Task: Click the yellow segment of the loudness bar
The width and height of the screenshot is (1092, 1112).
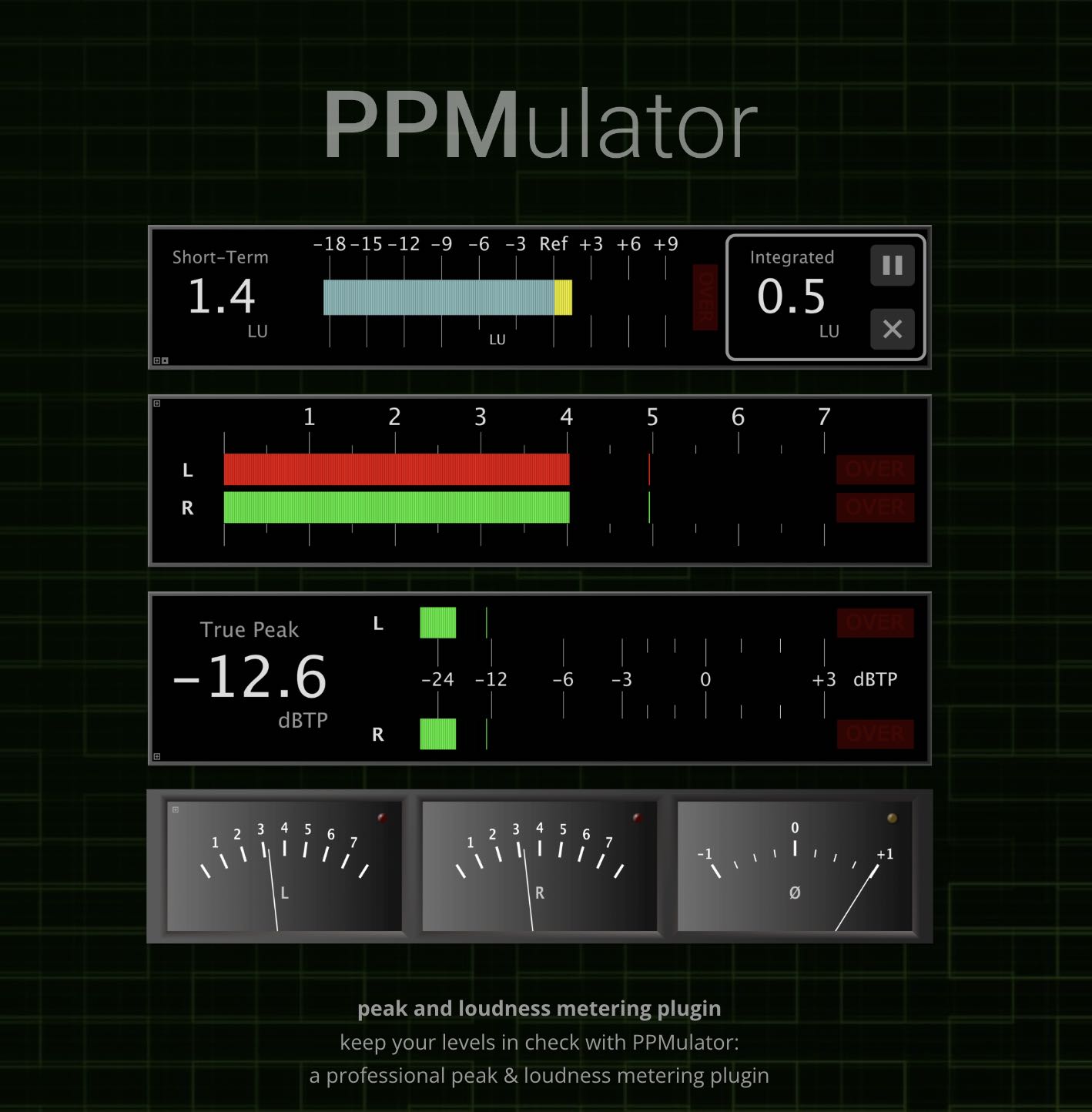Action: coord(563,297)
